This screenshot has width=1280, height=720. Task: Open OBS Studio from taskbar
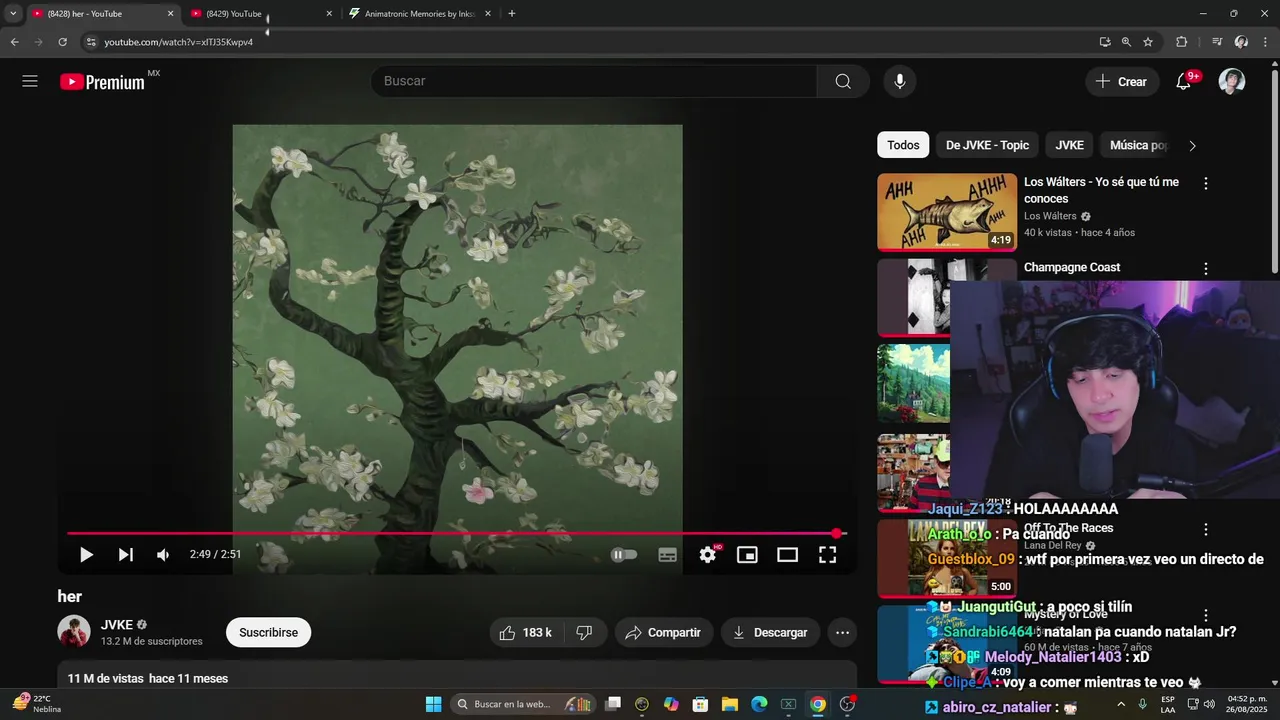[x=847, y=704]
